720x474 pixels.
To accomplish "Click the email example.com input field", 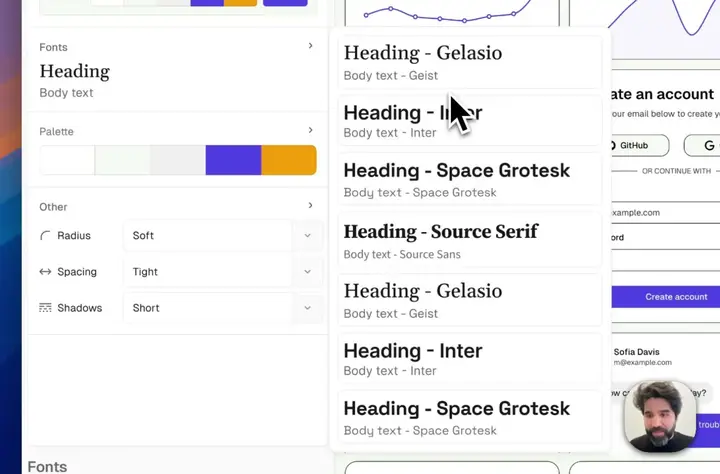I will pyautogui.click(x=665, y=213).
